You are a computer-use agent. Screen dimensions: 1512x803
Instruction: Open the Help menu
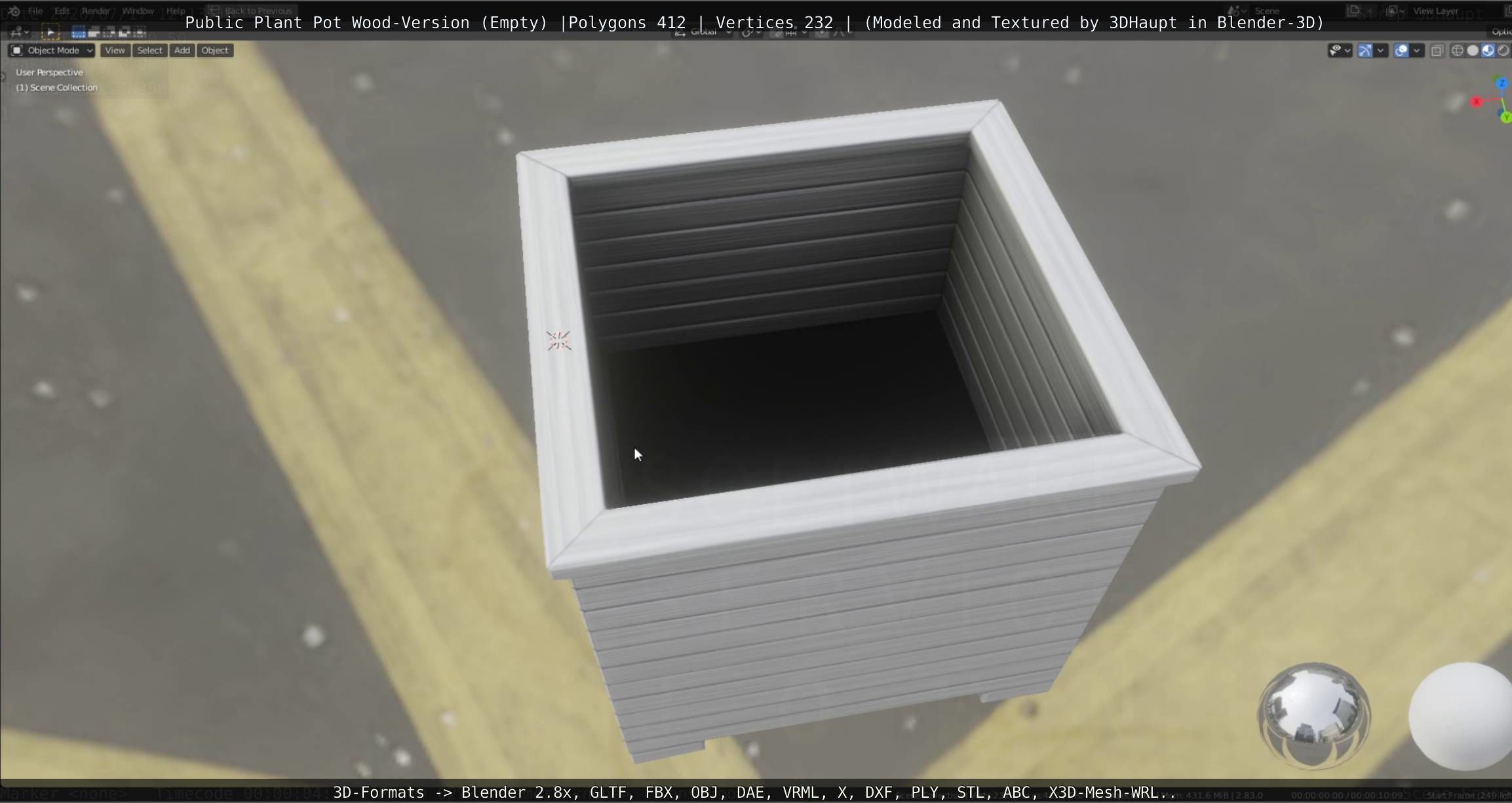coord(176,10)
